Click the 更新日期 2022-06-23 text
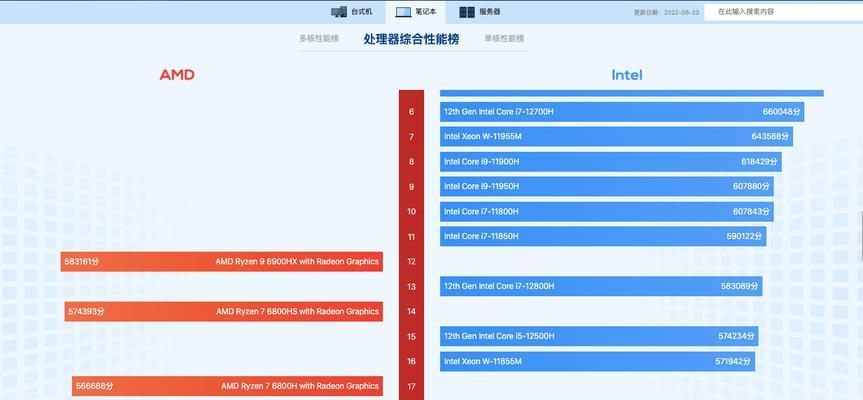The height and width of the screenshot is (400, 863). pos(665,12)
